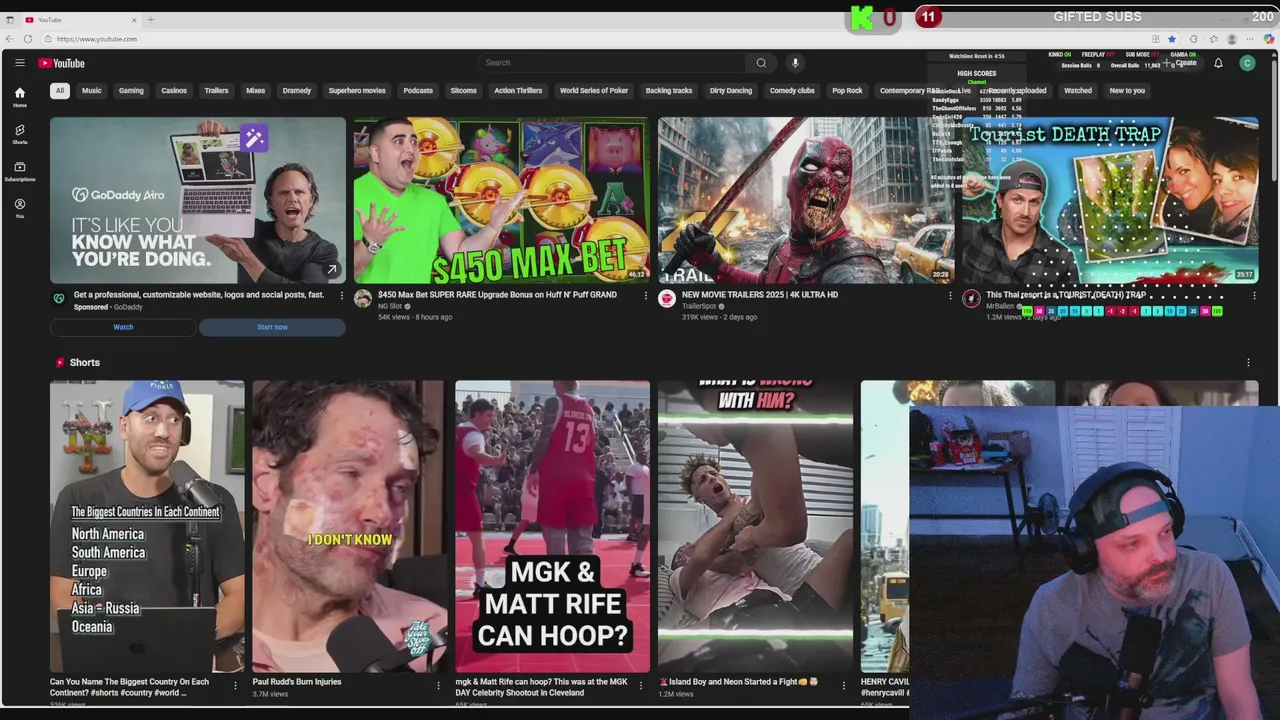1280x720 pixels.
Task: Click the tab actions icon left of tab
Action: point(10,20)
